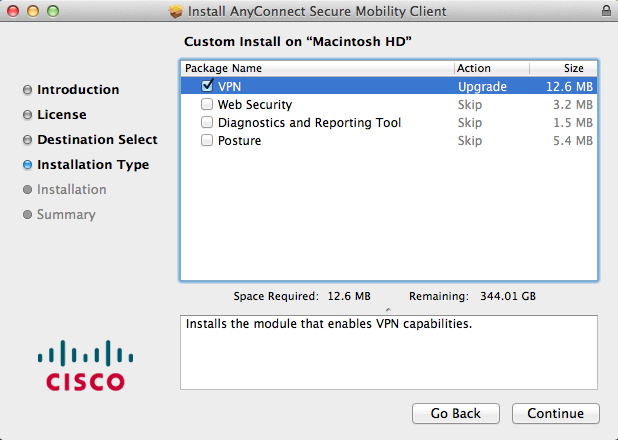618x440 pixels.
Task: Click the Summary step bullet
Action: coord(27,214)
